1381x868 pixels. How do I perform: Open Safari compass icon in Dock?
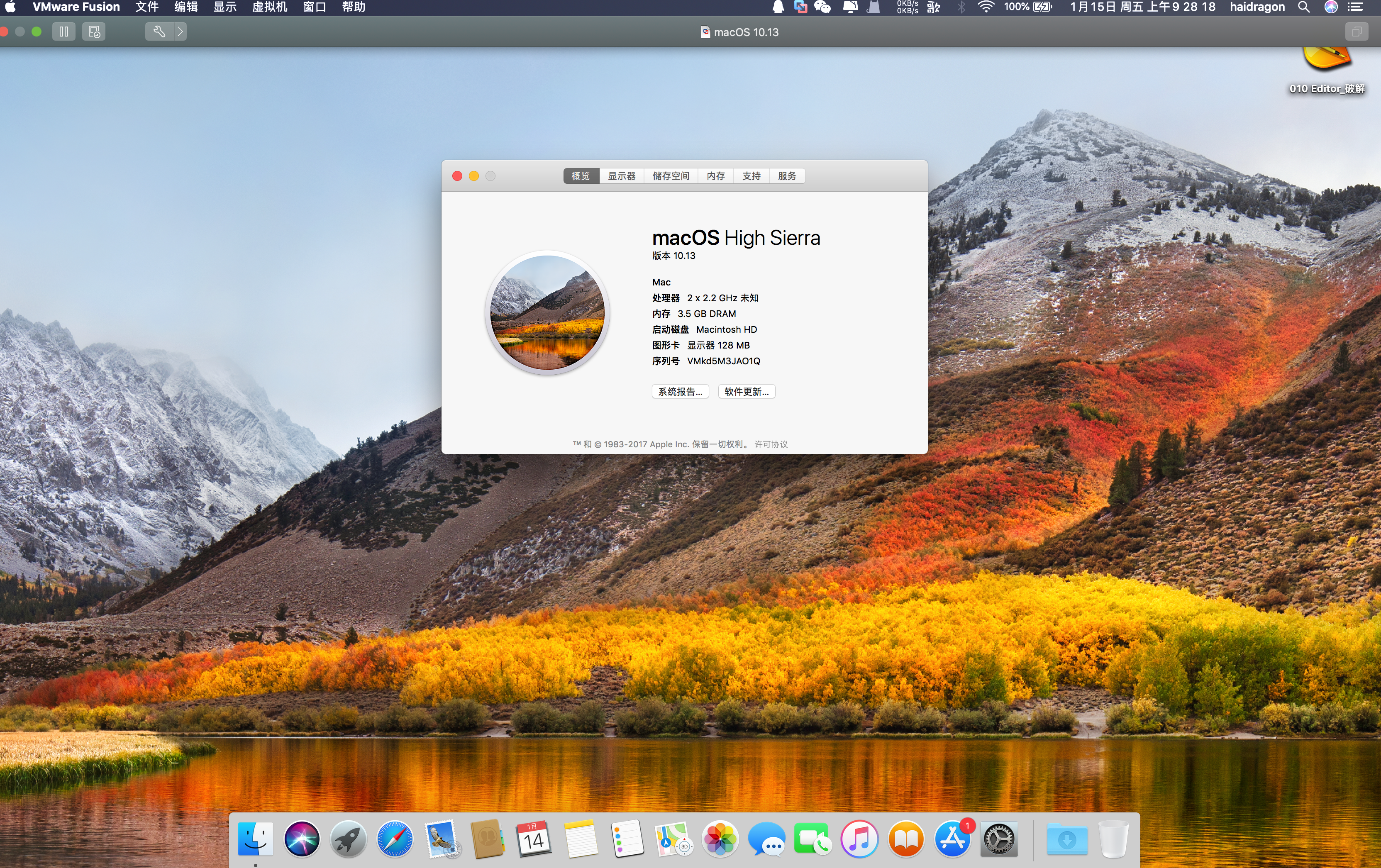click(x=395, y=839)
